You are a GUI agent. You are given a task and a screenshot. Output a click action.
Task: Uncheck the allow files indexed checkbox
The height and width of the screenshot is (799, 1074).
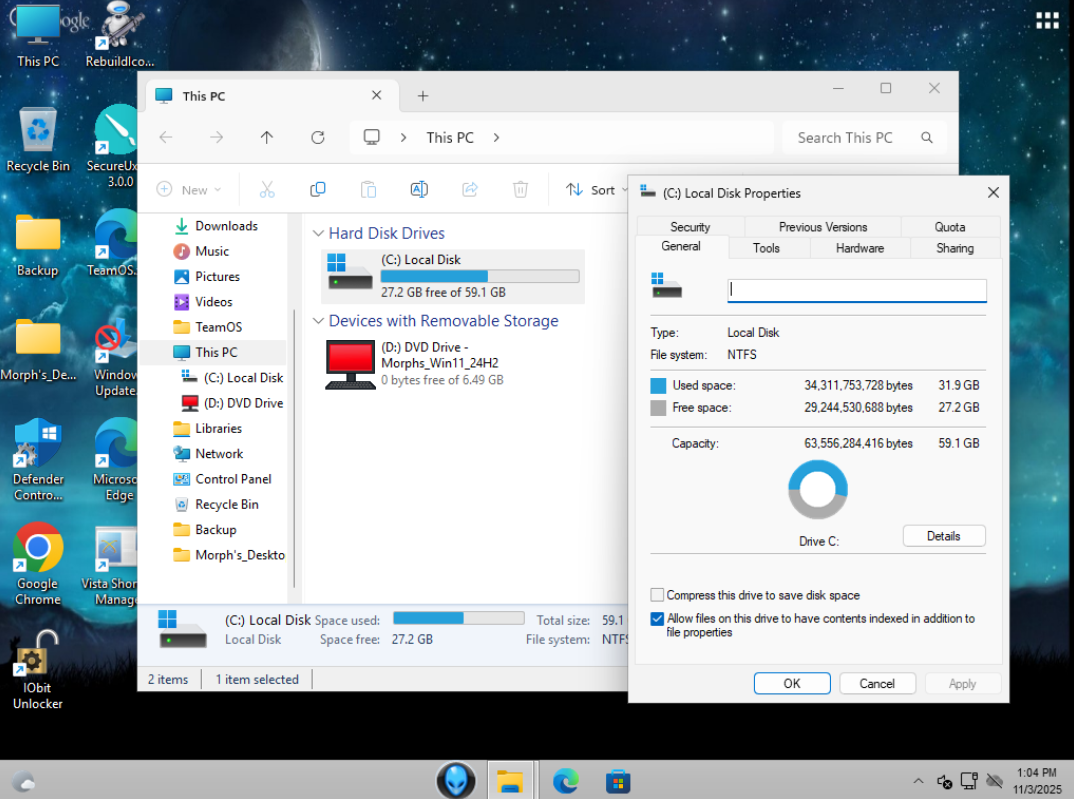point(657,619)
